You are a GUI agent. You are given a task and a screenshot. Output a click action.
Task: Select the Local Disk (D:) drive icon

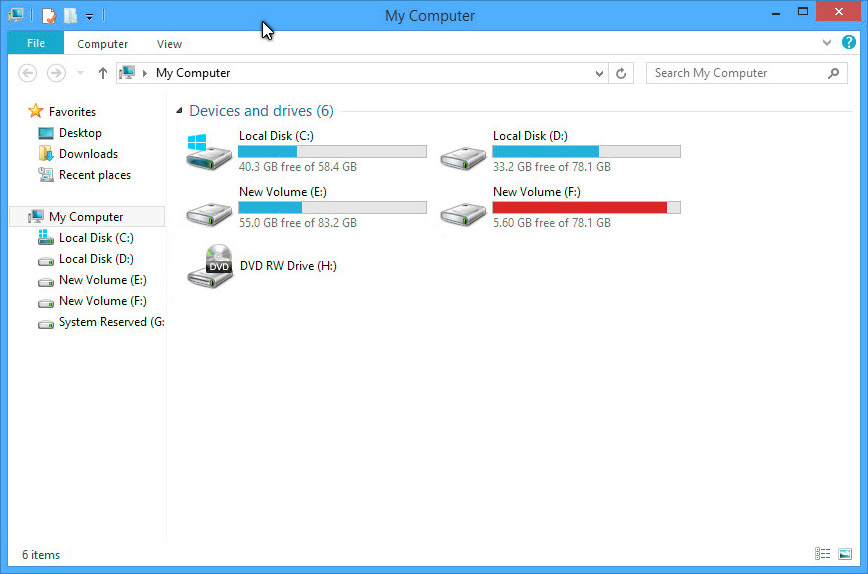[x=463, y=158]
